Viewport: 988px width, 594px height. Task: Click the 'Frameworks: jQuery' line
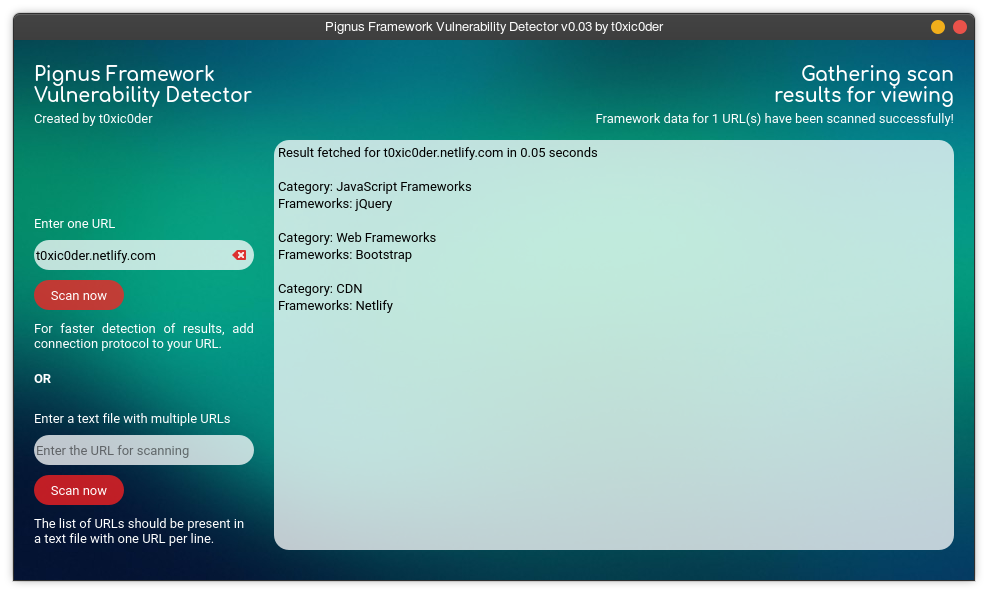[335, 203]
